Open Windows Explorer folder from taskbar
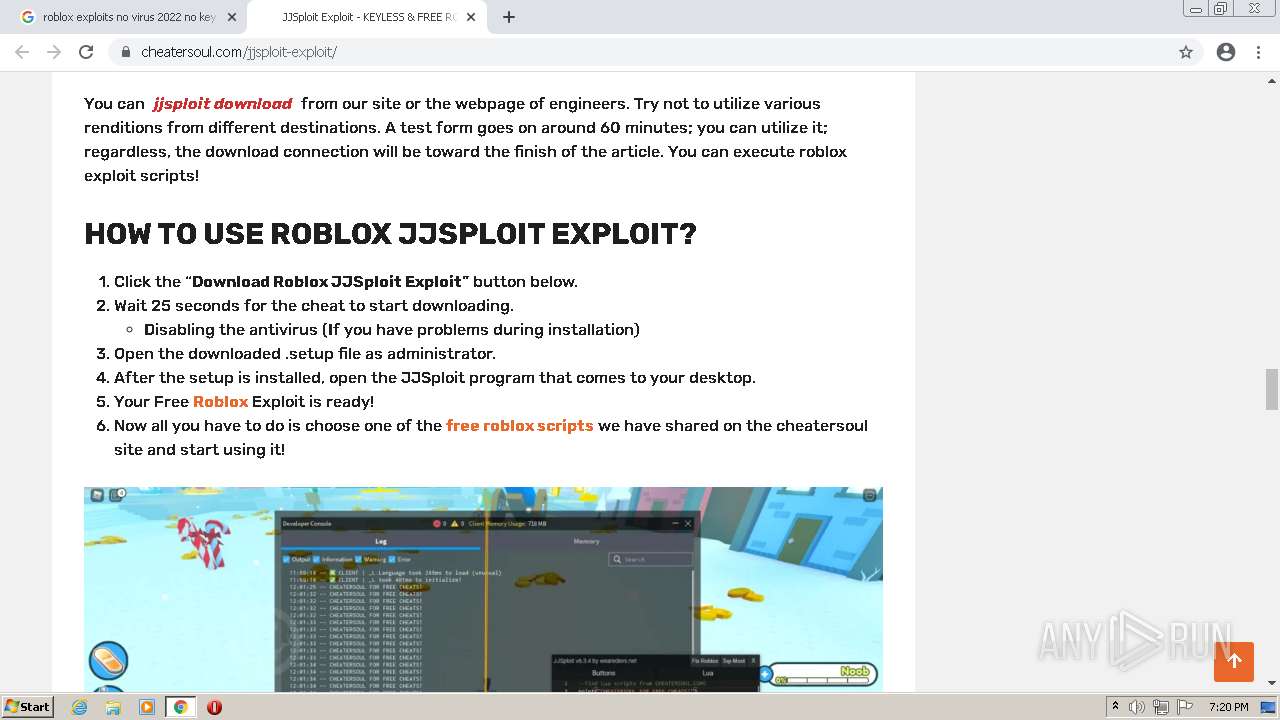Image resolution: width=1280 pixels, height=720 pixels. point(113,707)
